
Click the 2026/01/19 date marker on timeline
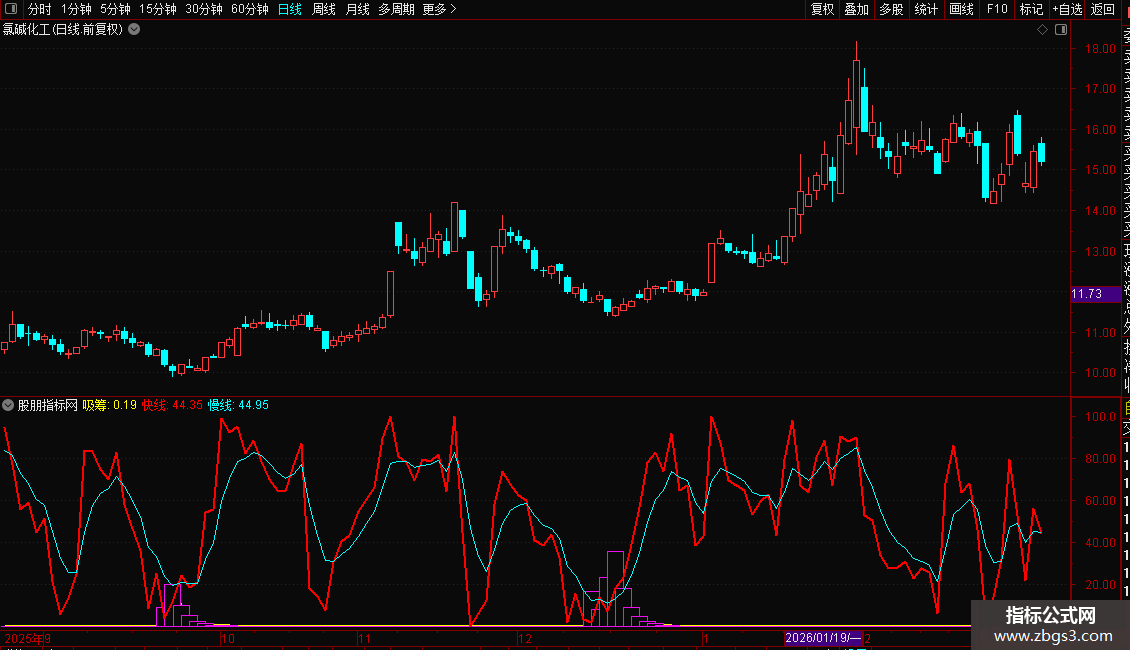coord(823,638)
